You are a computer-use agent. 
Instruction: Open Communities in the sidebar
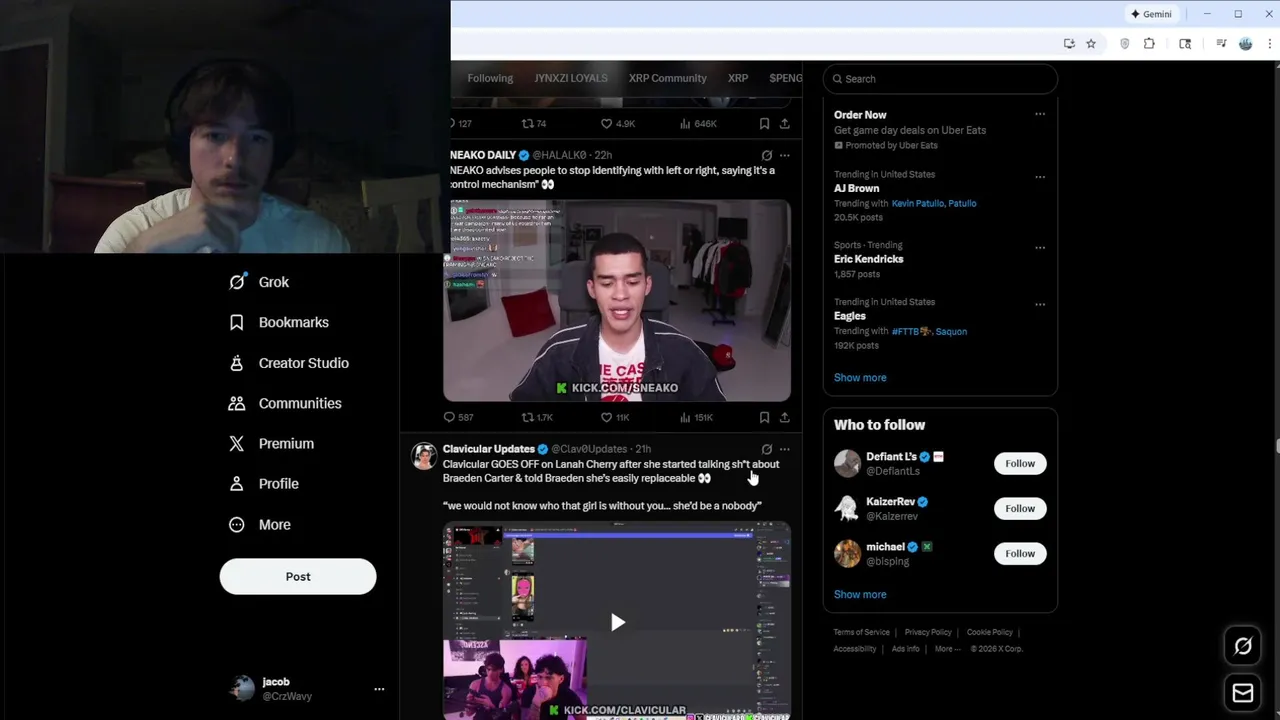click(285, 403)
